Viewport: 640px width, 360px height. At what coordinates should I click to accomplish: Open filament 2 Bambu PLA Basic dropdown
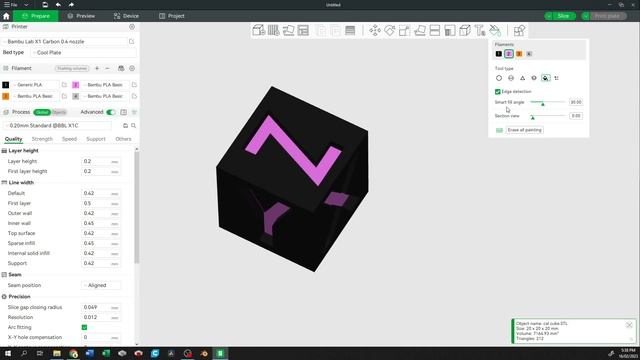pyautogui.click(x=105, y=85)
